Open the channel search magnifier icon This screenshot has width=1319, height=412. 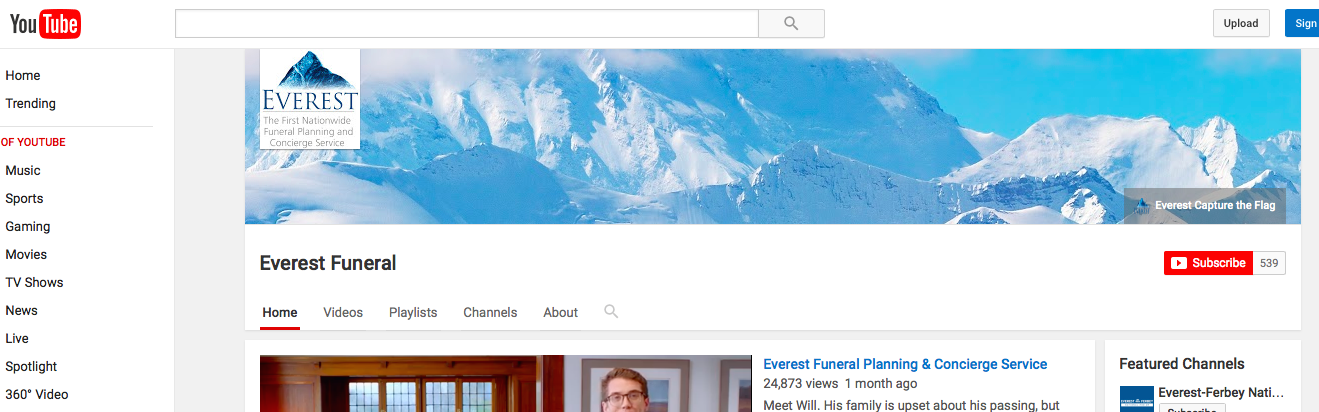tap(611, 311)
